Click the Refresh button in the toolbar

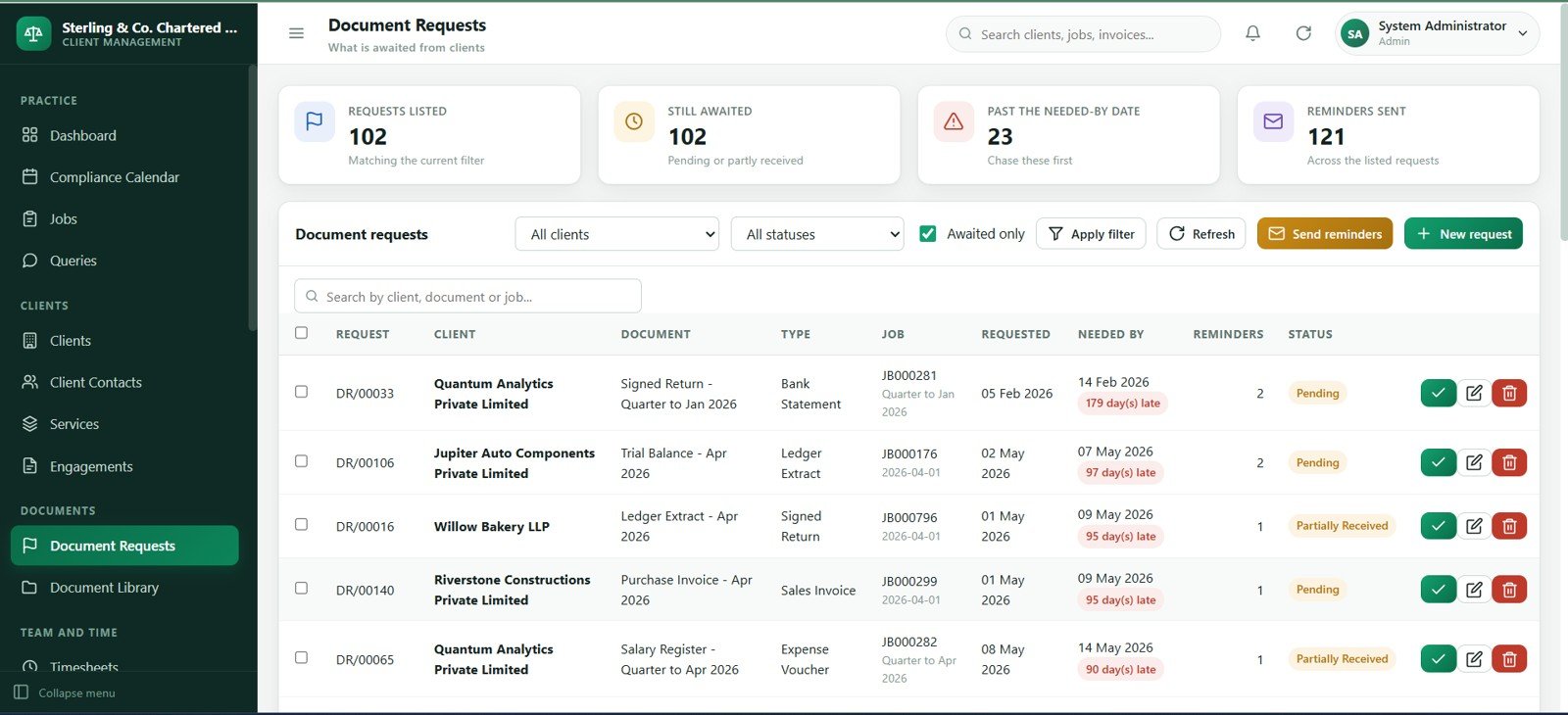coord(1201,234)
